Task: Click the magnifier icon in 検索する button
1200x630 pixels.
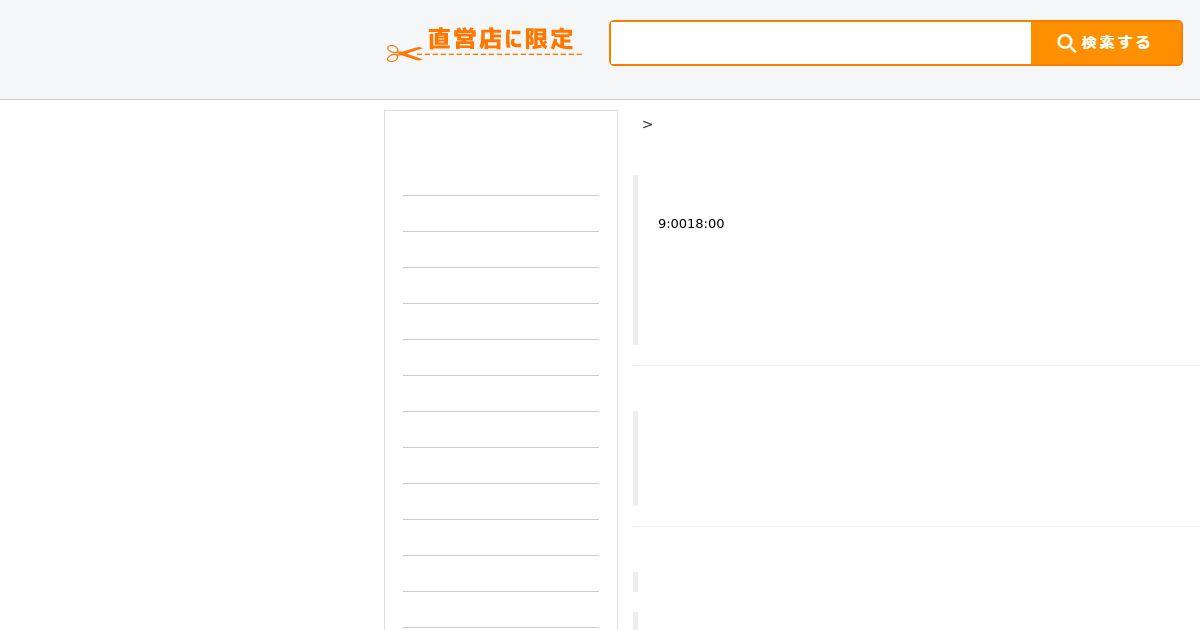Action: coord(1067,43)
